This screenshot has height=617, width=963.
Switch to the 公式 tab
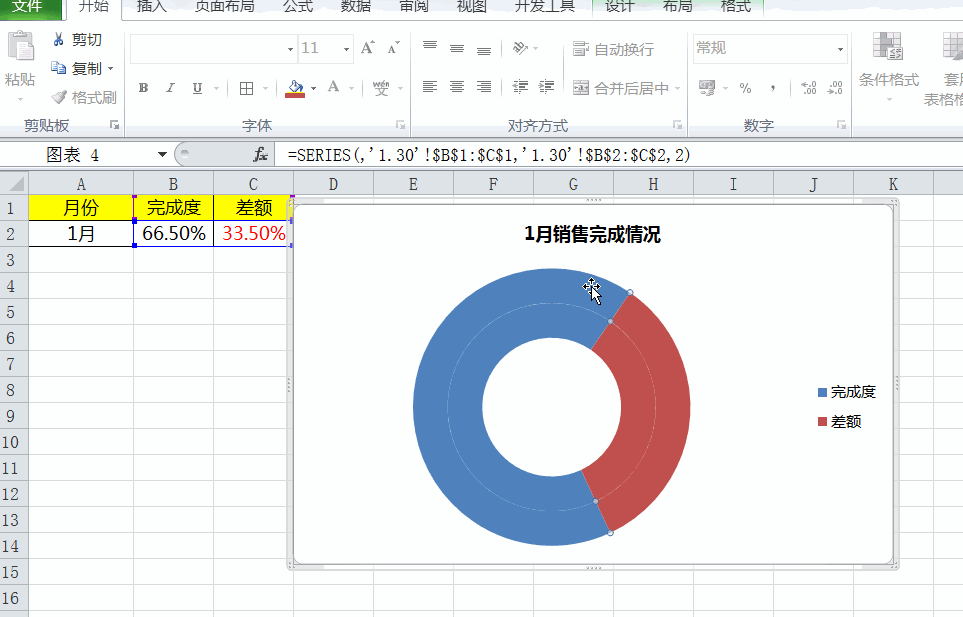298,7
